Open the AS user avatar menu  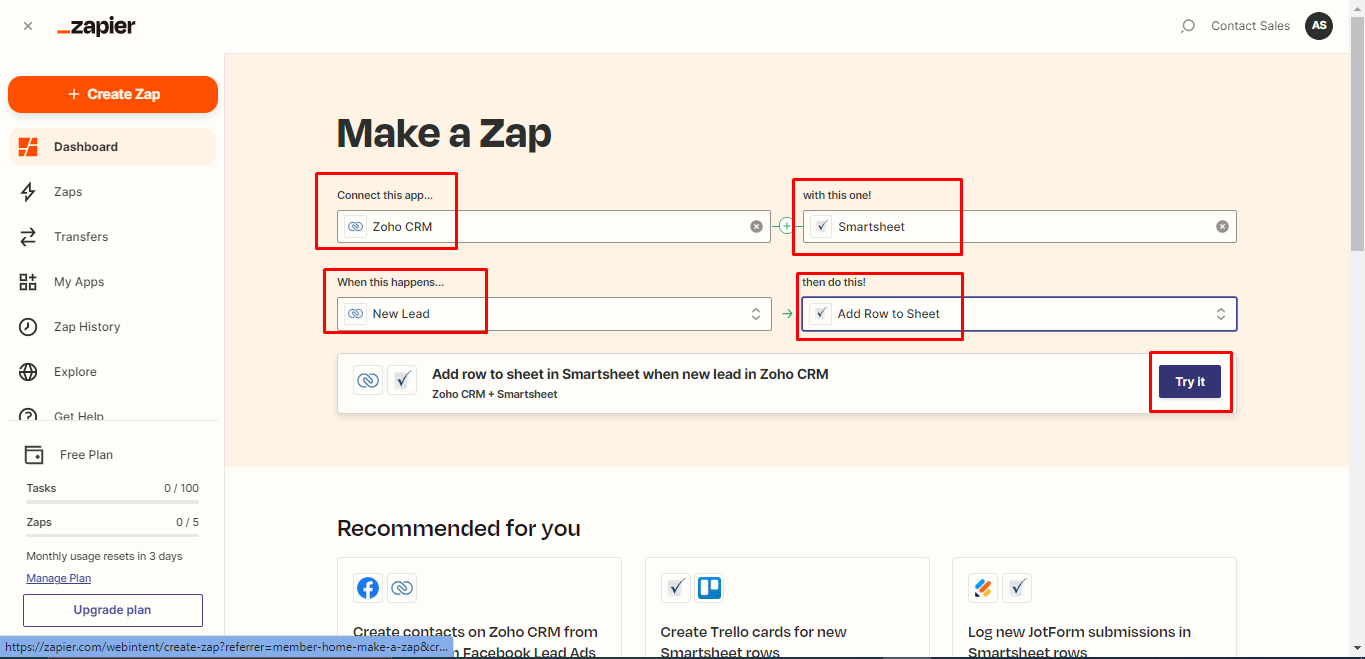pyautogui.click(x=1319, y=26)
